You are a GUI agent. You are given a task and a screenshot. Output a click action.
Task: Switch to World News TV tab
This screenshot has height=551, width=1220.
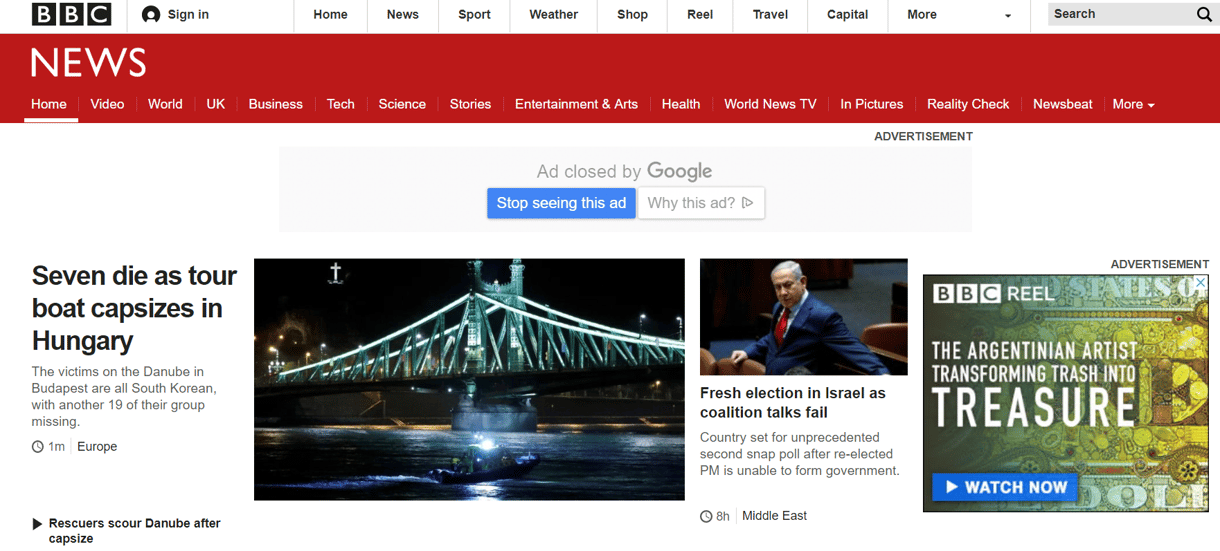pos(770,104)
